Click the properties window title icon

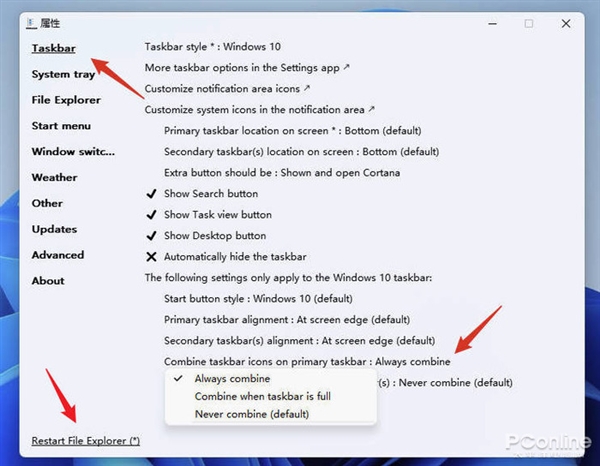[31, 24]
